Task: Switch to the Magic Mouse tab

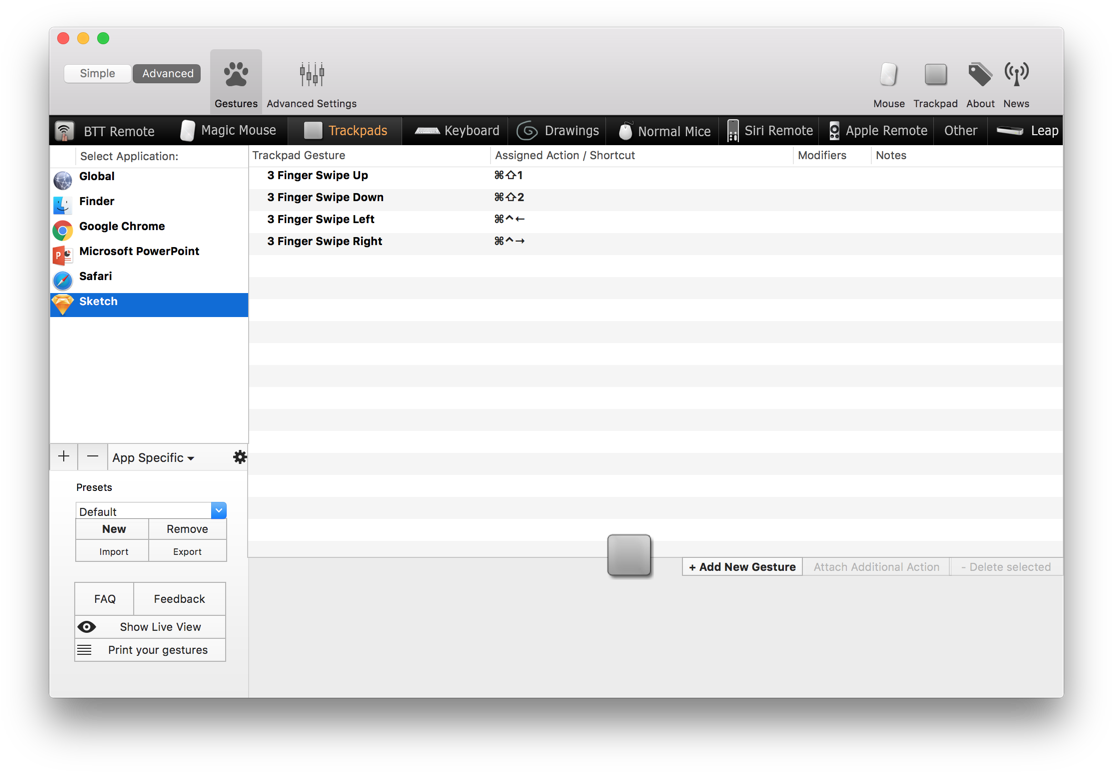Action: tap(228, 131)
